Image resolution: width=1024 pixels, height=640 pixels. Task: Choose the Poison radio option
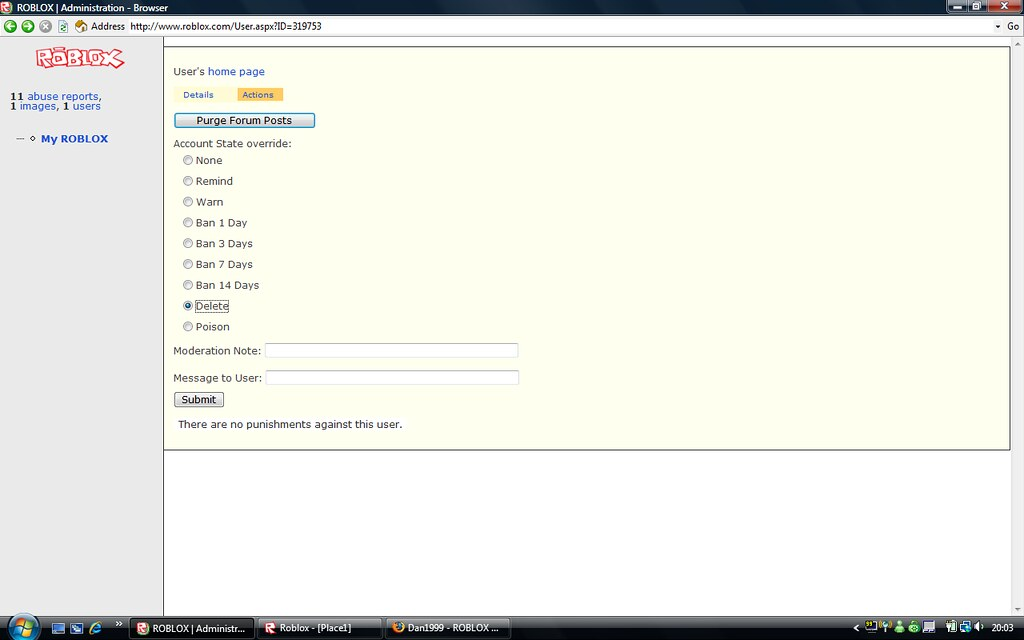click(188, 327)
